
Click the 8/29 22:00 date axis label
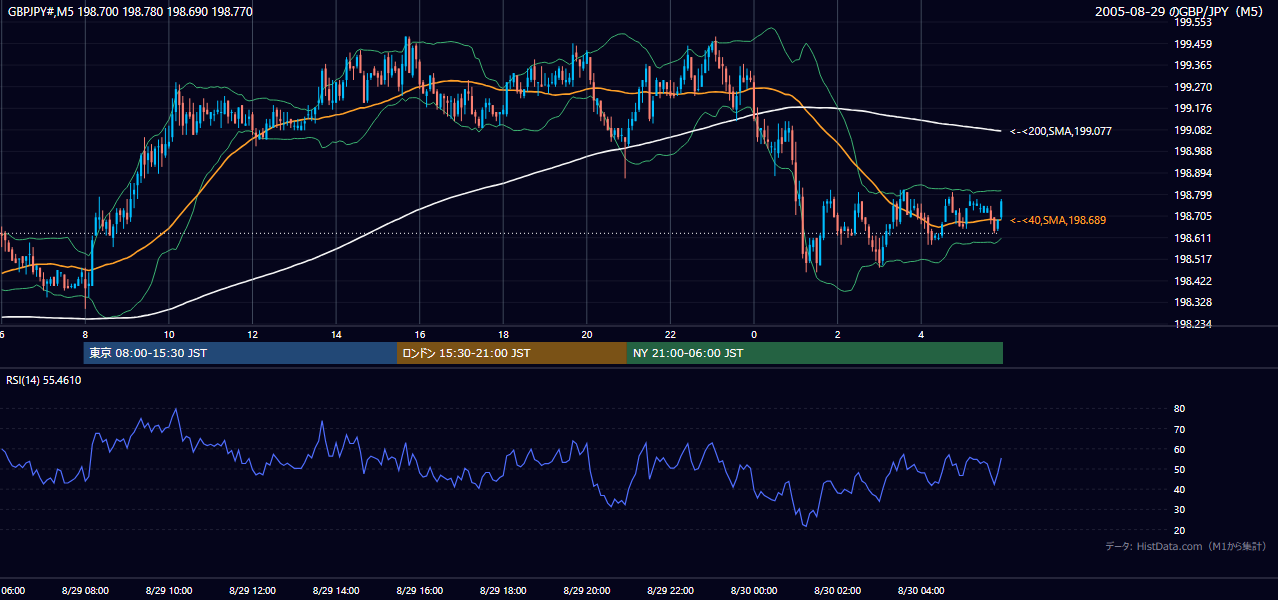(670, 591)
